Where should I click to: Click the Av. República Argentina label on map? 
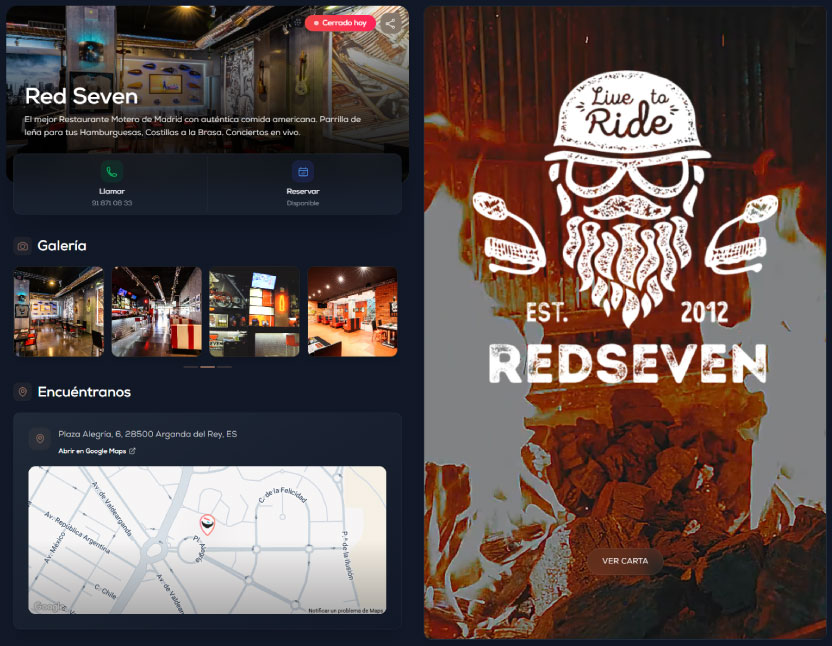pyautogui.click(x=77, y=532)
